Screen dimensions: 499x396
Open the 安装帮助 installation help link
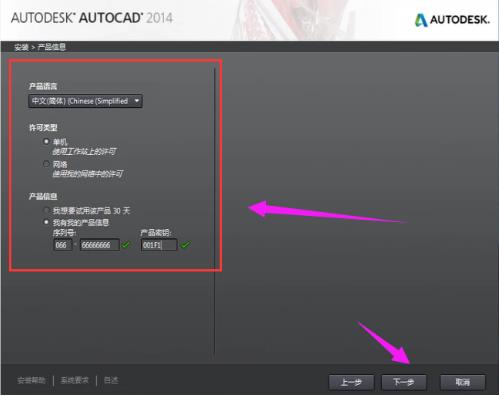pyautogui.click(x=31, y=380)
